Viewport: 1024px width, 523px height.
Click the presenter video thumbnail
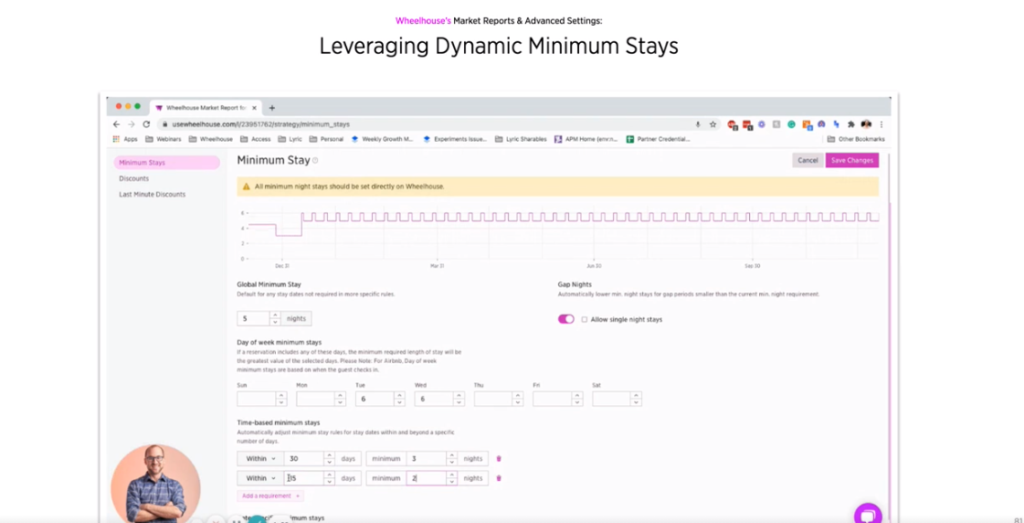pos(155,484)
